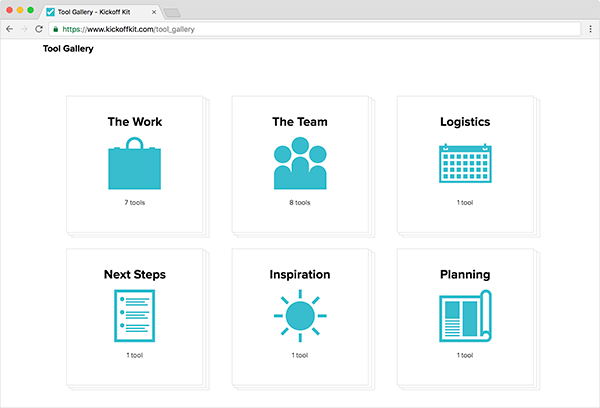Open the Planning blueprint icon

[465, 316]
